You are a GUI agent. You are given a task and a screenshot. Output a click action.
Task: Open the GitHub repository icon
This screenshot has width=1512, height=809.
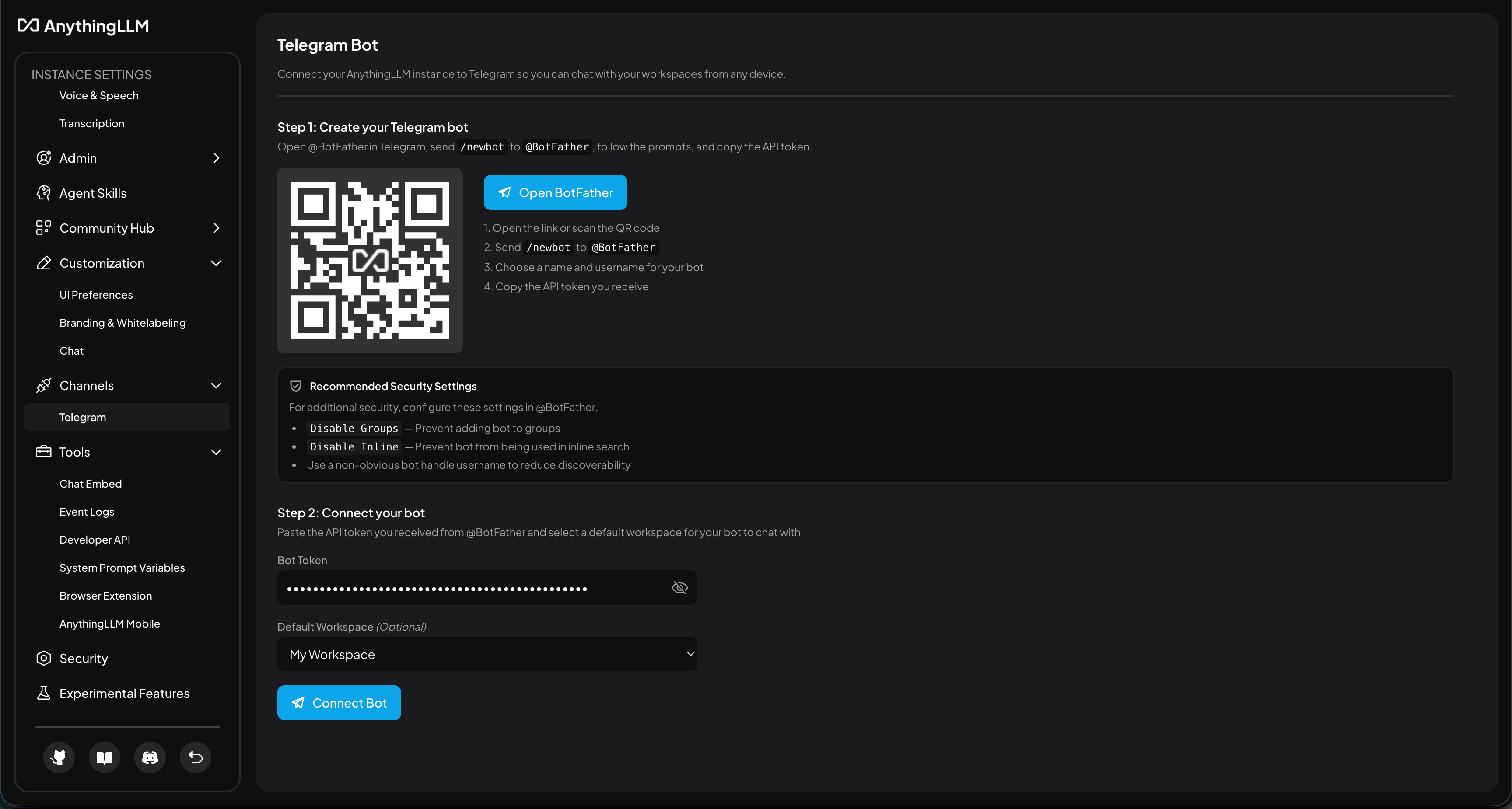pyautogui.click(x=59, y=757)
